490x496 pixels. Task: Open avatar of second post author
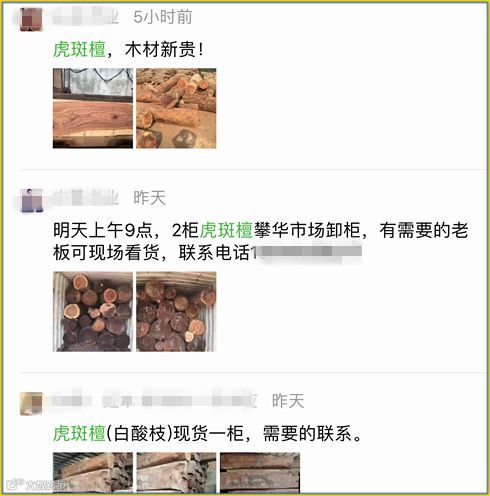pos(32,200)
